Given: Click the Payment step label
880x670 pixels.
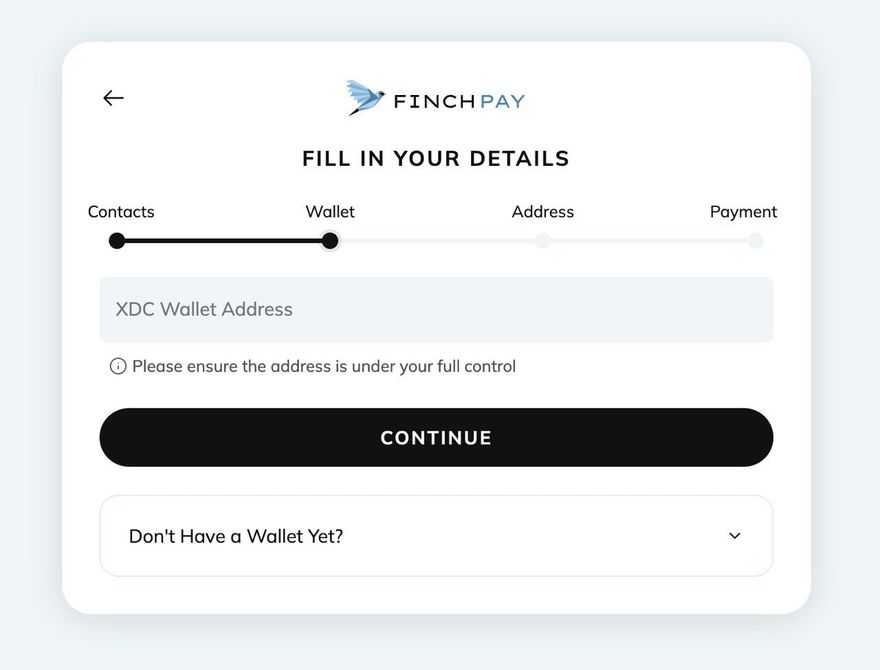Looking at the screenshot, I should pyautogui.click(x=743, y=212).
